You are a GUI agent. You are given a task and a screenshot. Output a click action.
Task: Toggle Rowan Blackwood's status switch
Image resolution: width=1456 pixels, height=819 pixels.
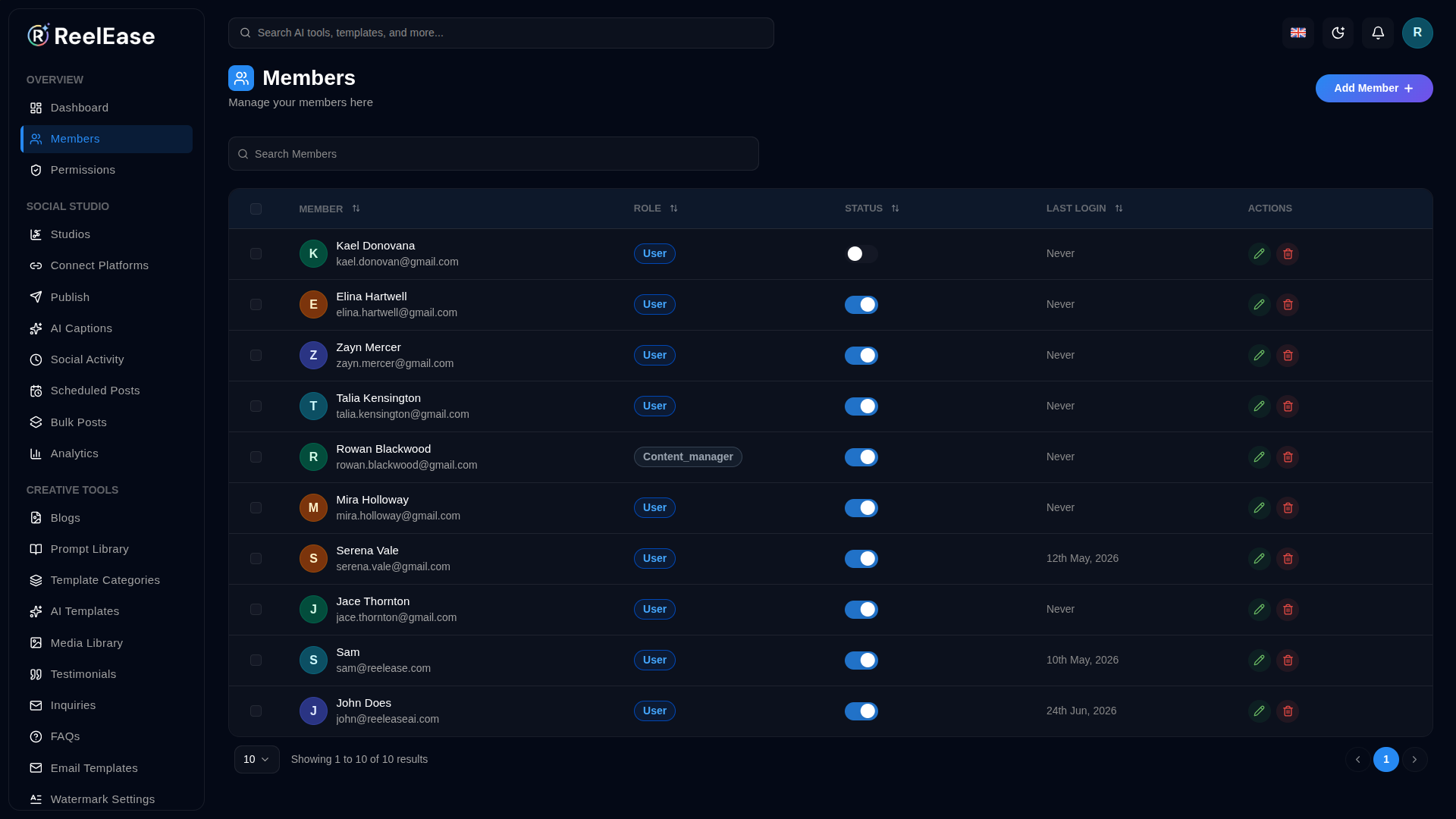pyautogui.click(x=861, y=457)
